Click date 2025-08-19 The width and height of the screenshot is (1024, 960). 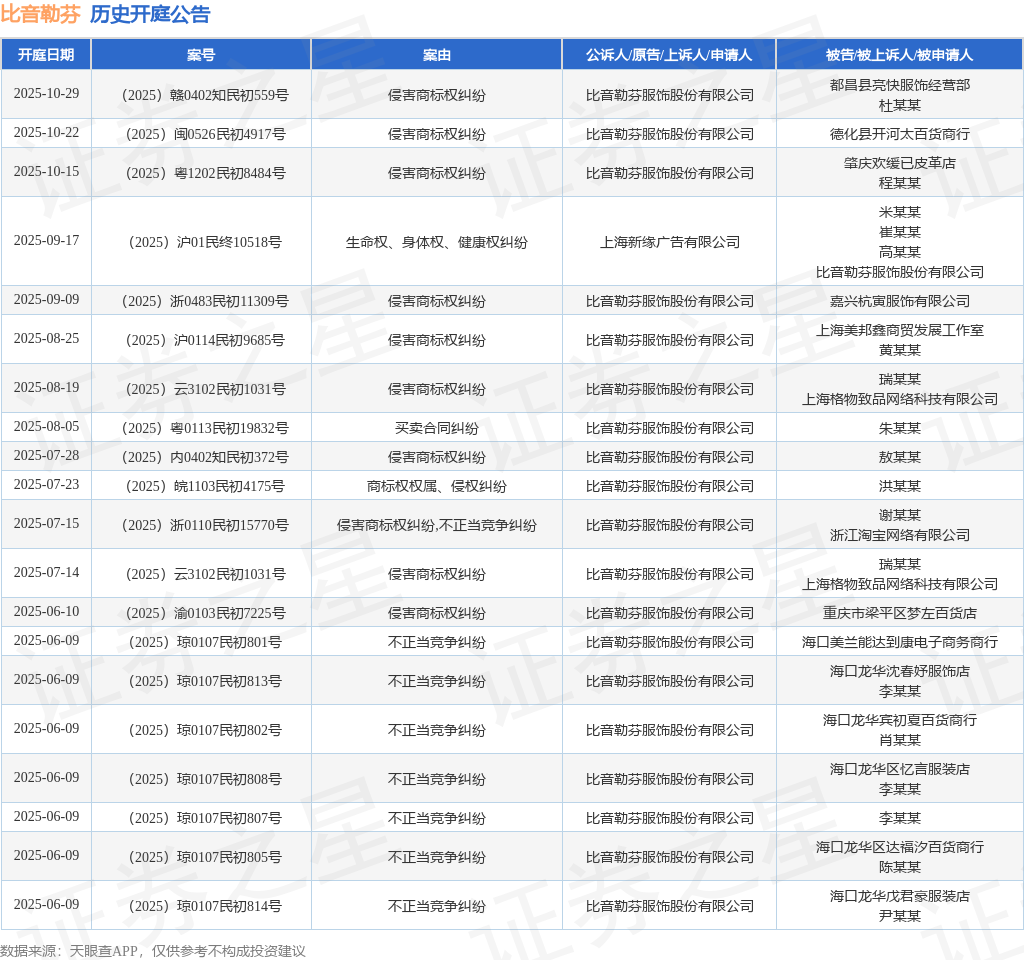tap(46, 387)
